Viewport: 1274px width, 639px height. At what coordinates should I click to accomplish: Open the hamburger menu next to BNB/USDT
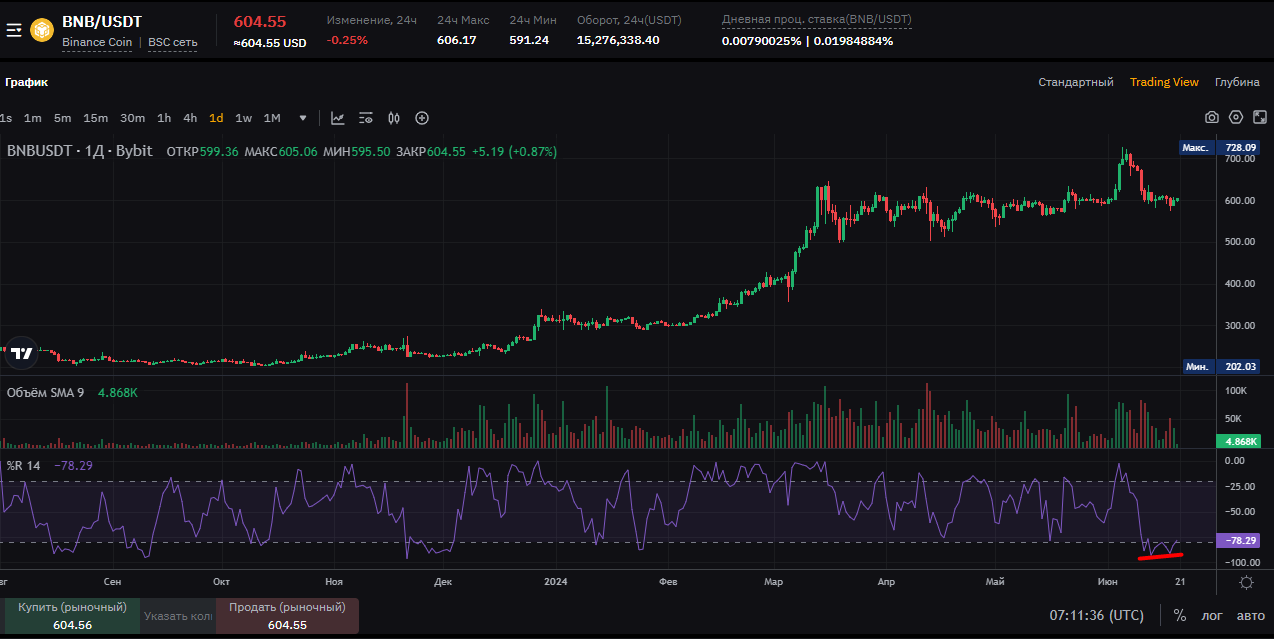click(x=14, y=30)
